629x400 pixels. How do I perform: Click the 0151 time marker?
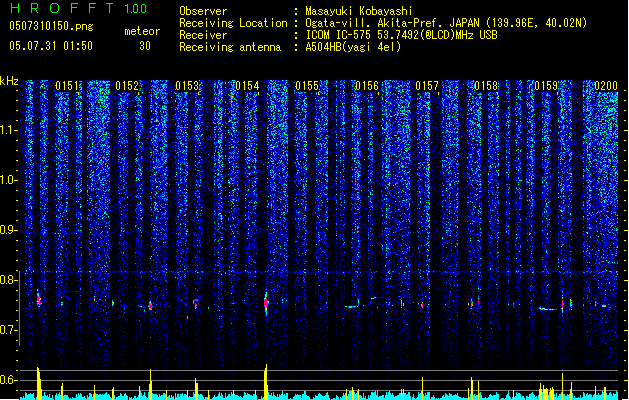pos(67,86)
